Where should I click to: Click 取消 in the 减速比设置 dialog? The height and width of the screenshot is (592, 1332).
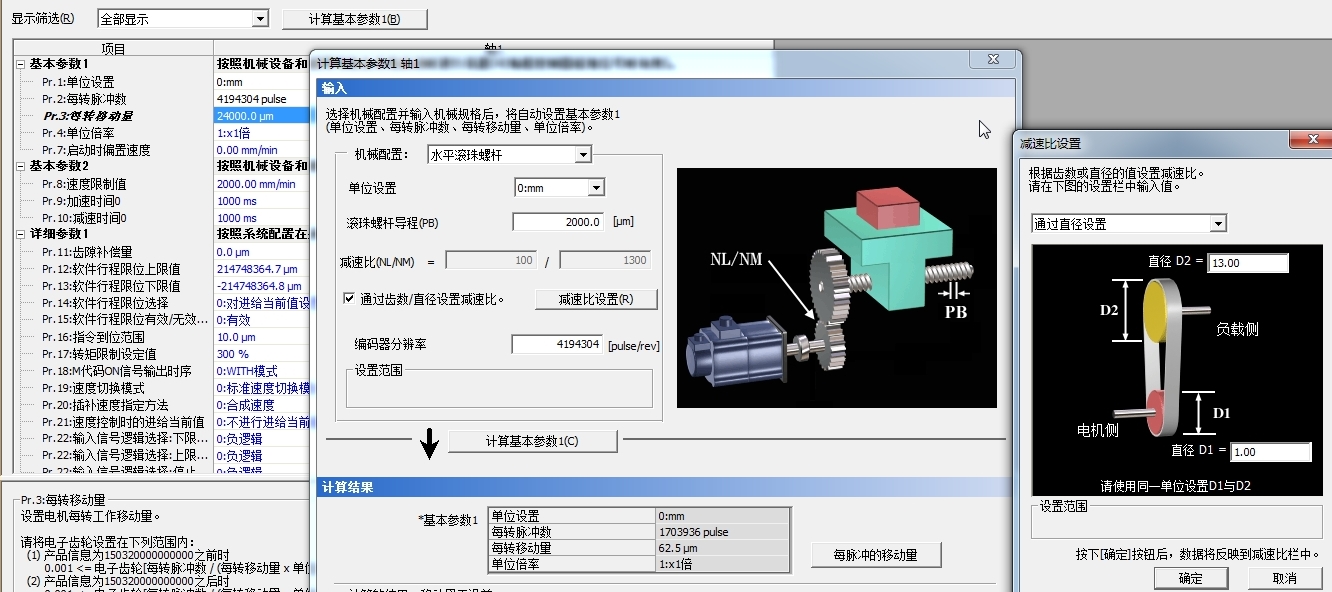click(x=1285, y=578)
